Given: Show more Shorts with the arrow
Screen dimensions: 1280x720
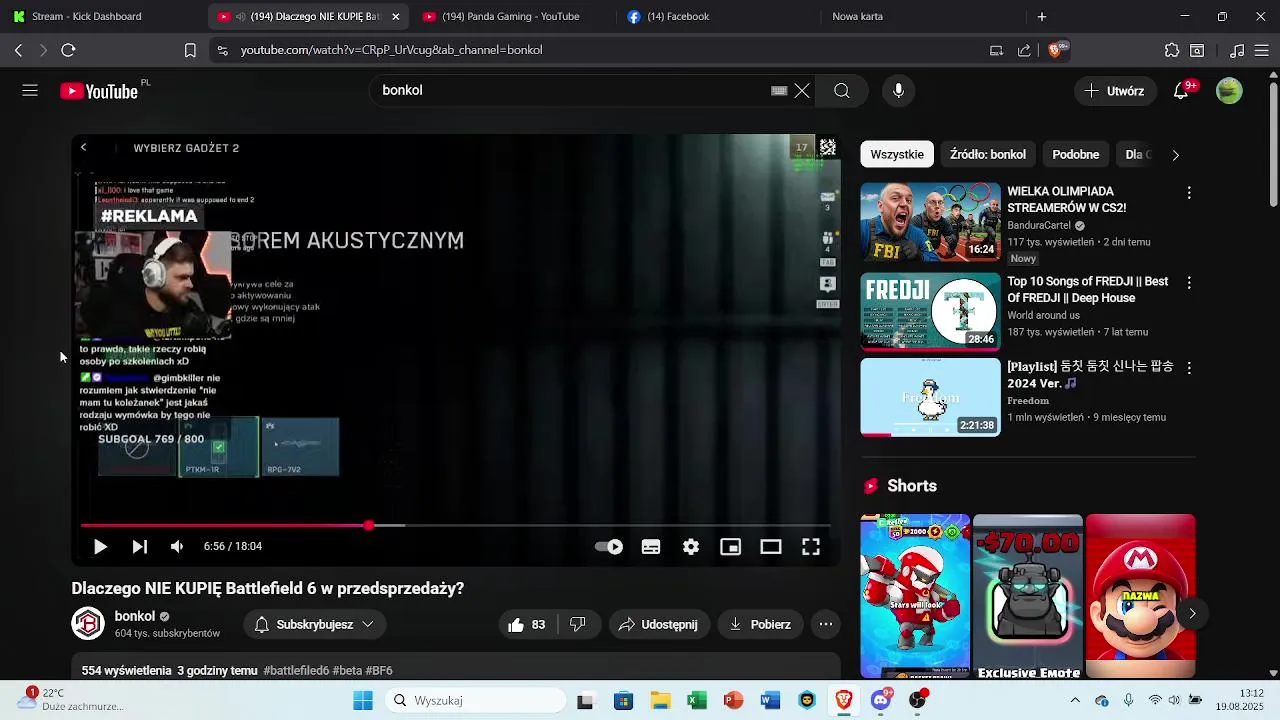Looking at the screenshot, I should pos(1192,613).
